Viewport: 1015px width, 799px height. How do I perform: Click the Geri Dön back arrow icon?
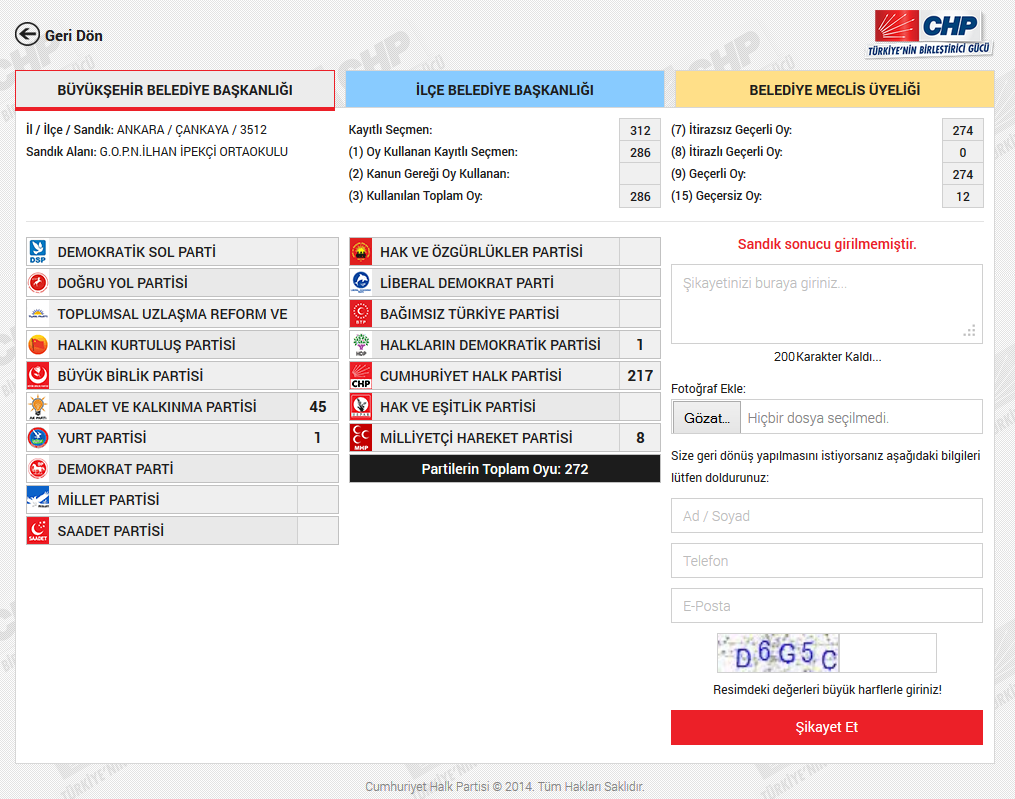[27, 34]
